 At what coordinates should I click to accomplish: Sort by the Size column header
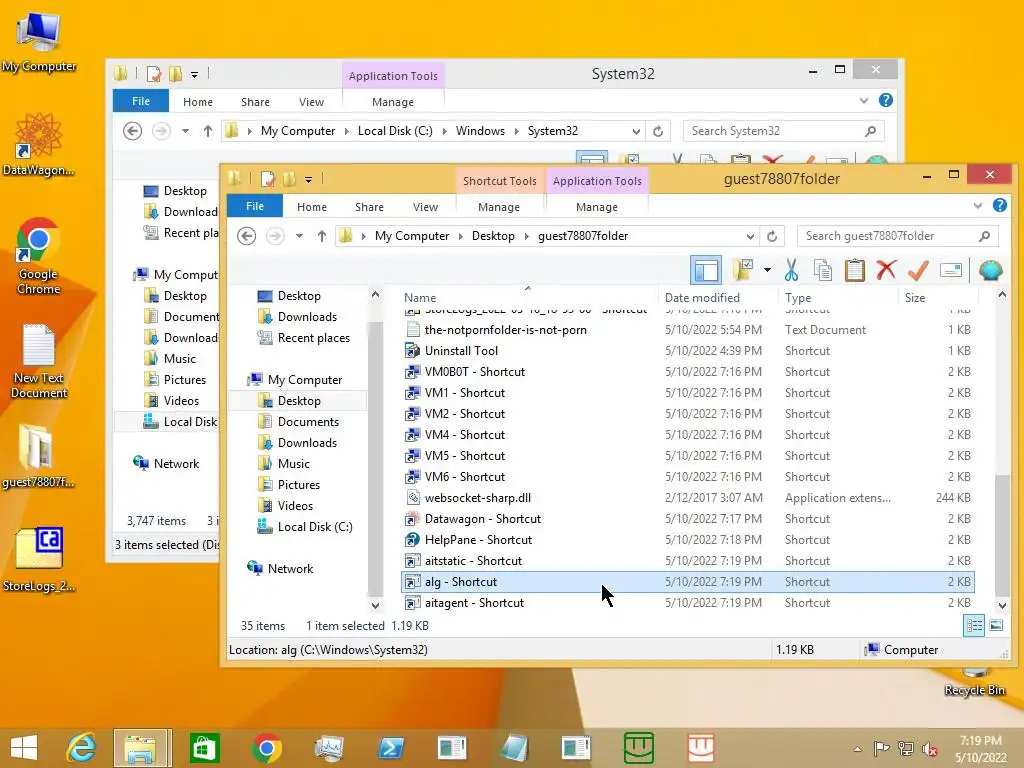(914, 298)
